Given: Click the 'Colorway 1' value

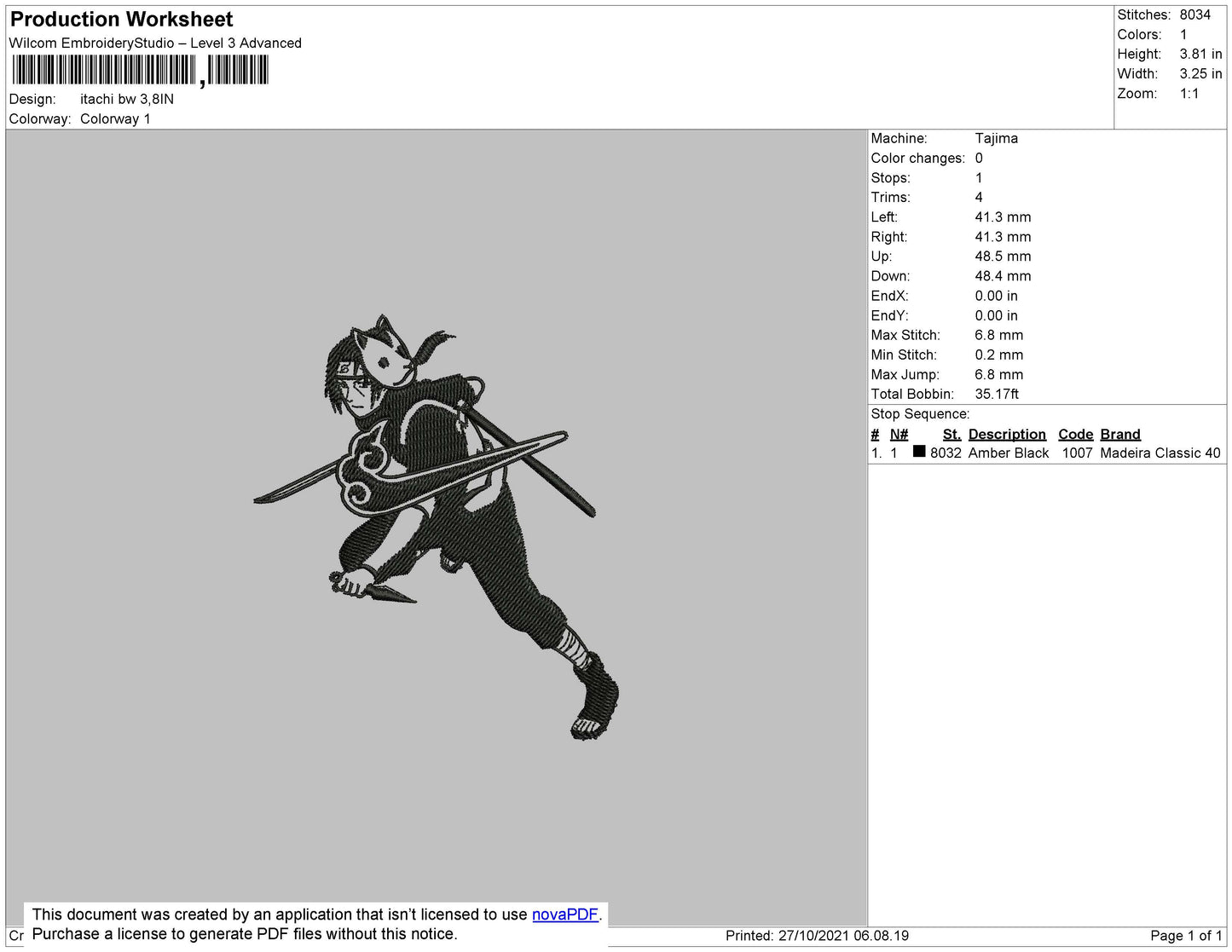Looking at the screenshot, I should (x=115, y=119).
